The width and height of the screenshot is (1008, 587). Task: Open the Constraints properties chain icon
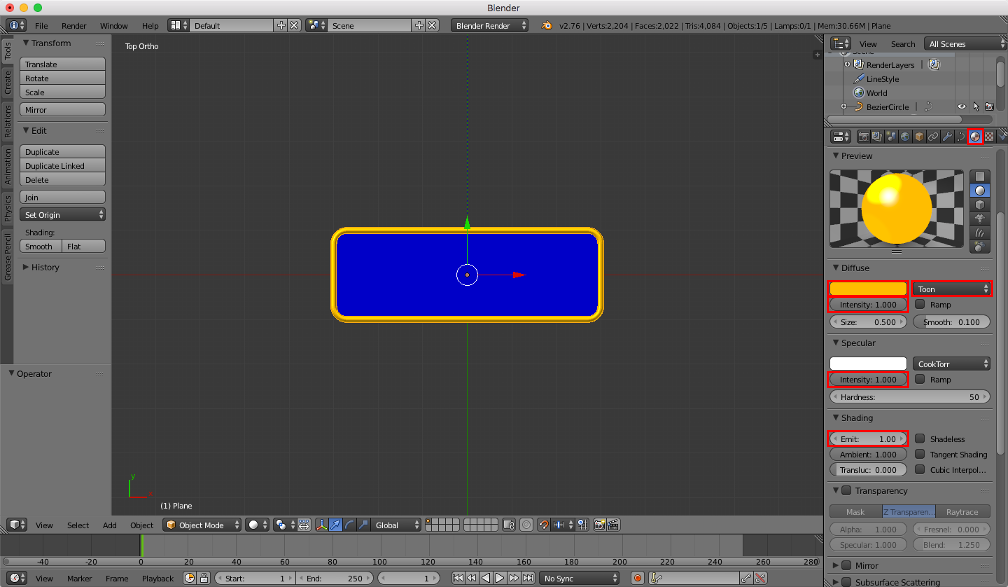coord(933,136)
